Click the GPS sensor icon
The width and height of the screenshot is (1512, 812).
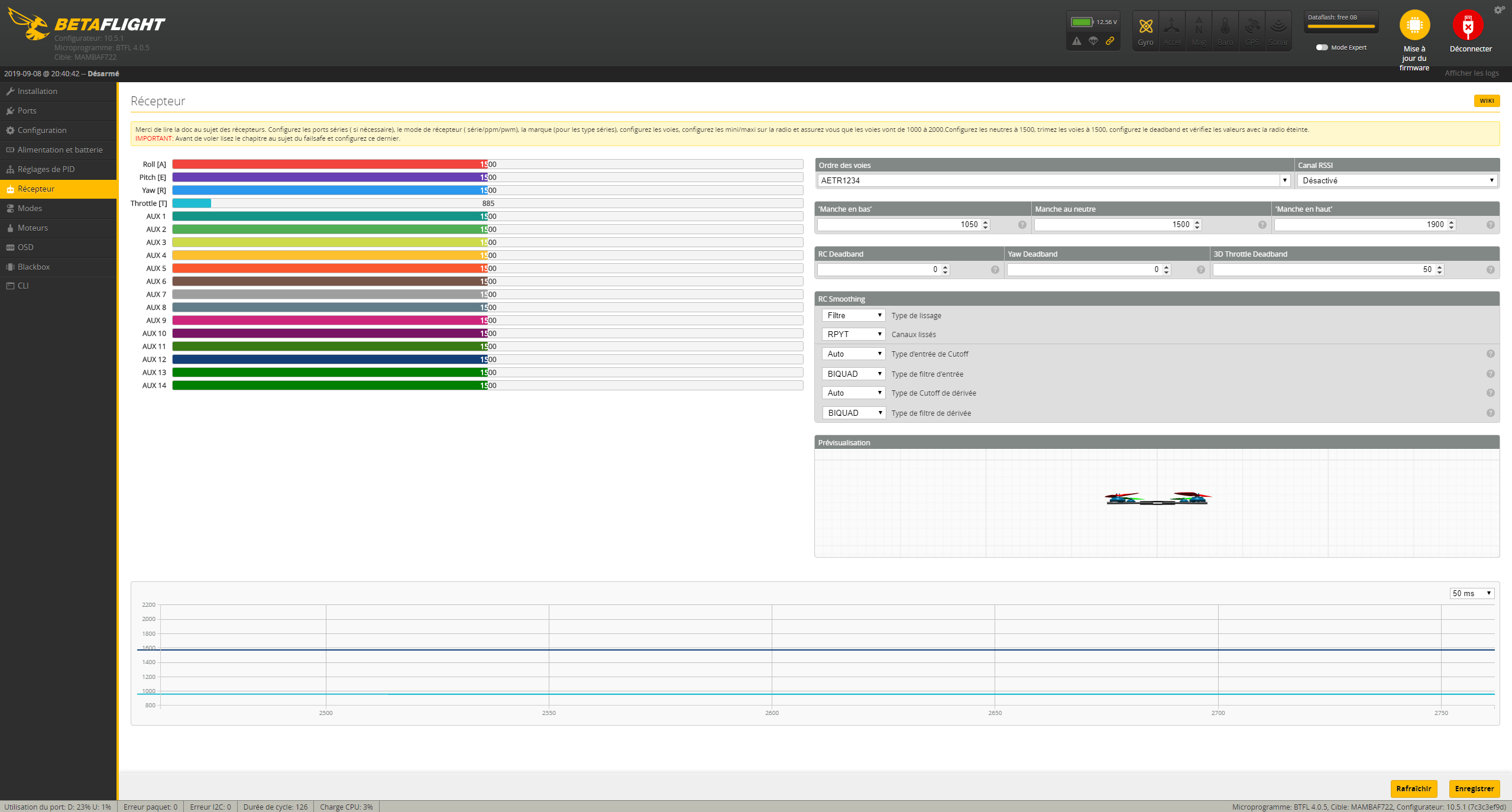(1252, 27)
